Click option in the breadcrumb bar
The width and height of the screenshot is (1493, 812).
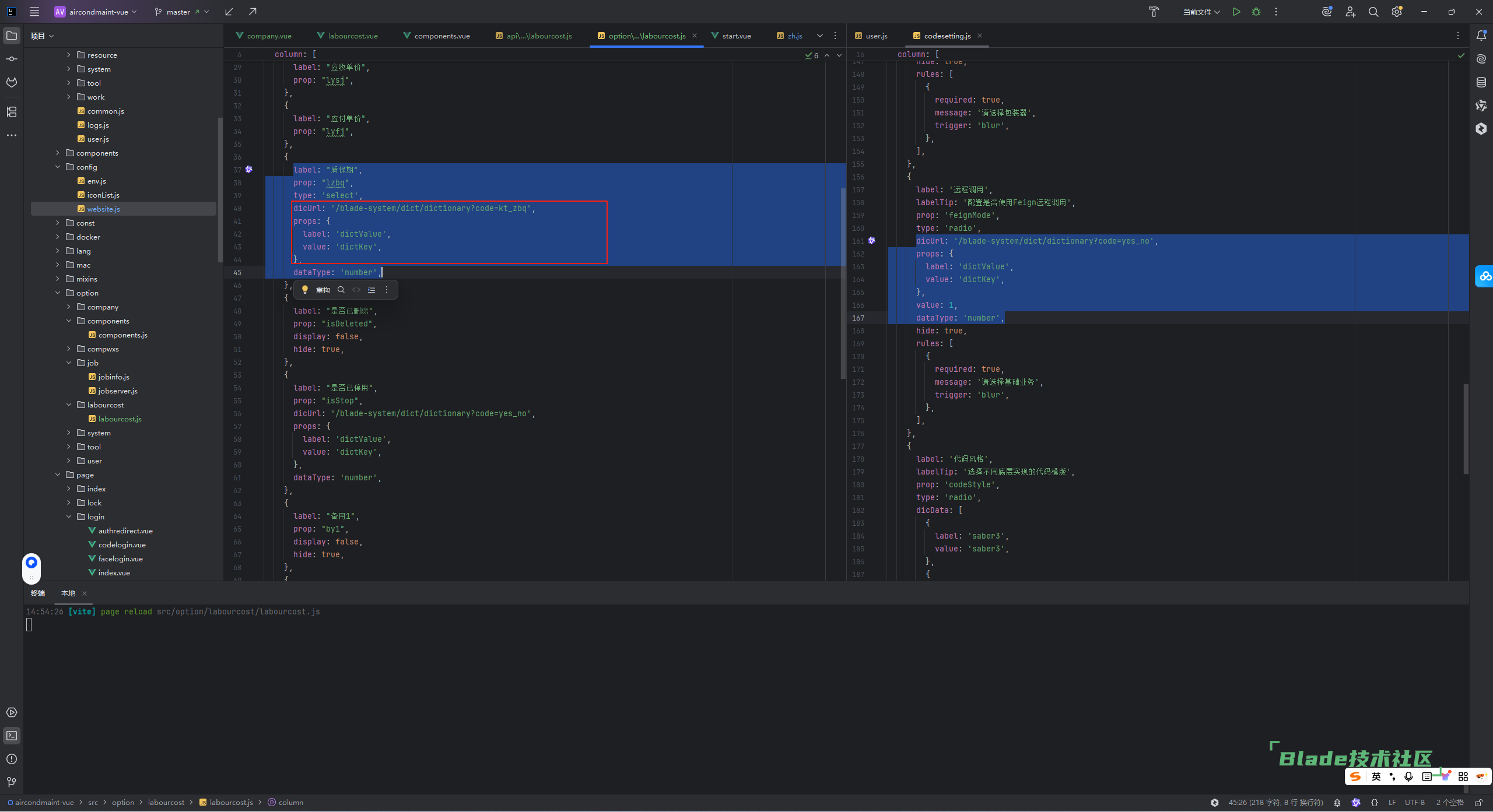click(x=123, y=803)
